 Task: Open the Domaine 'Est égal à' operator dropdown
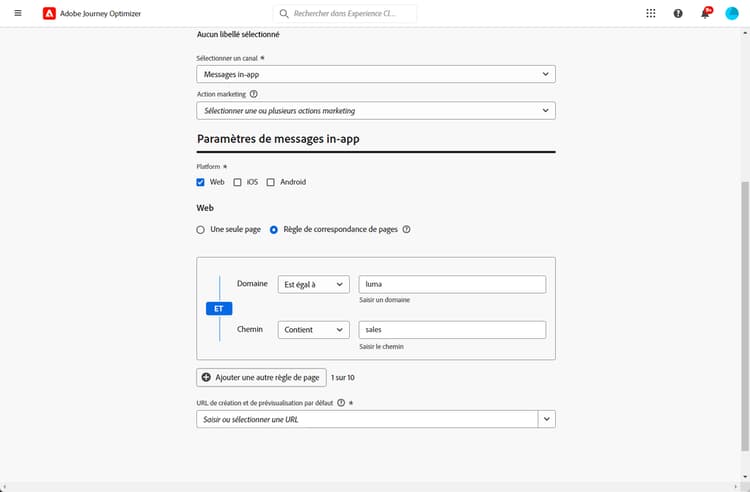[313, 285]
